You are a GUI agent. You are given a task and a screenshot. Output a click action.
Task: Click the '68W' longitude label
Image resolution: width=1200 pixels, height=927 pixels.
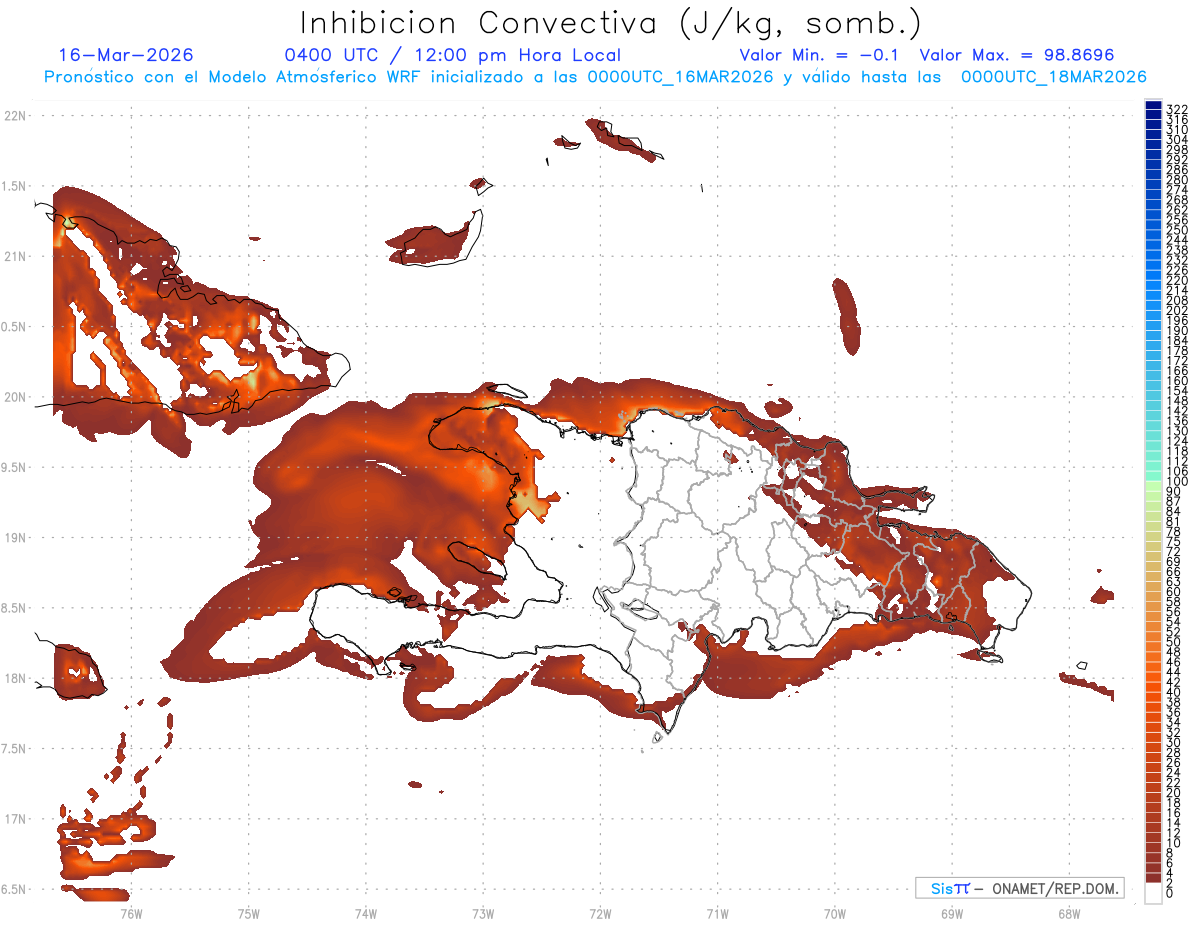(1069, 912)
